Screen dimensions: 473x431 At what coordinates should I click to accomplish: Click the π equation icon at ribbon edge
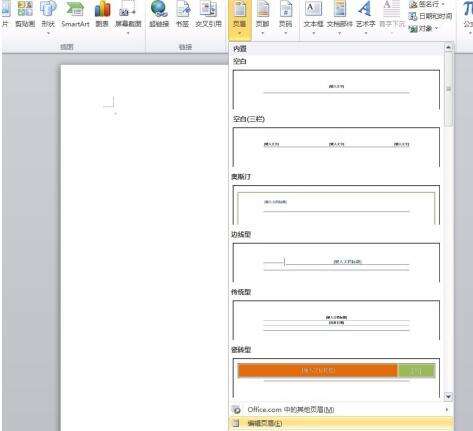[x=468, y=10]
